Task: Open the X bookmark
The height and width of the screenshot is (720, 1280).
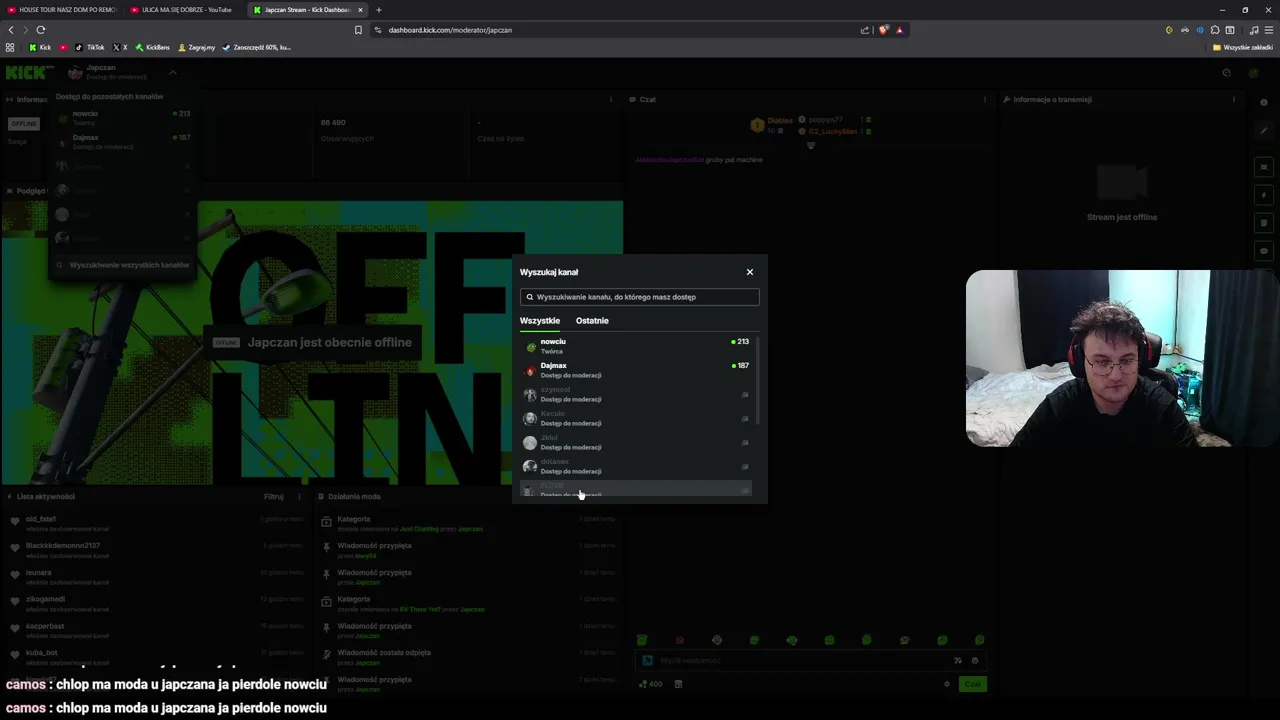Action: pos(120,47)
